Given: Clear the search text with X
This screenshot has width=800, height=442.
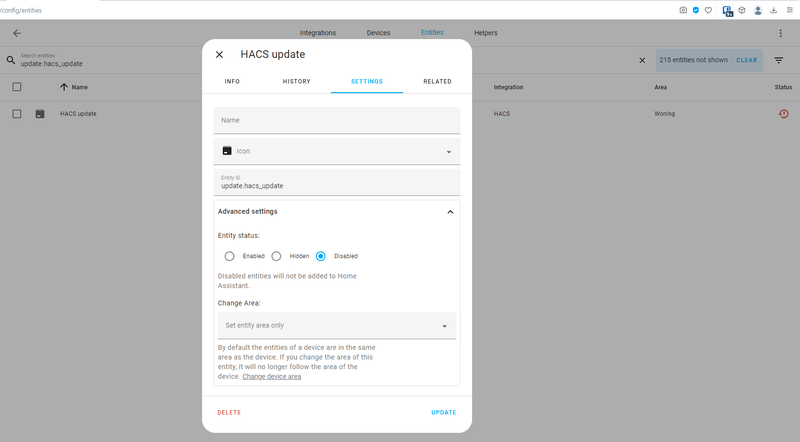Looking at the screenshot, I should 642,60.
